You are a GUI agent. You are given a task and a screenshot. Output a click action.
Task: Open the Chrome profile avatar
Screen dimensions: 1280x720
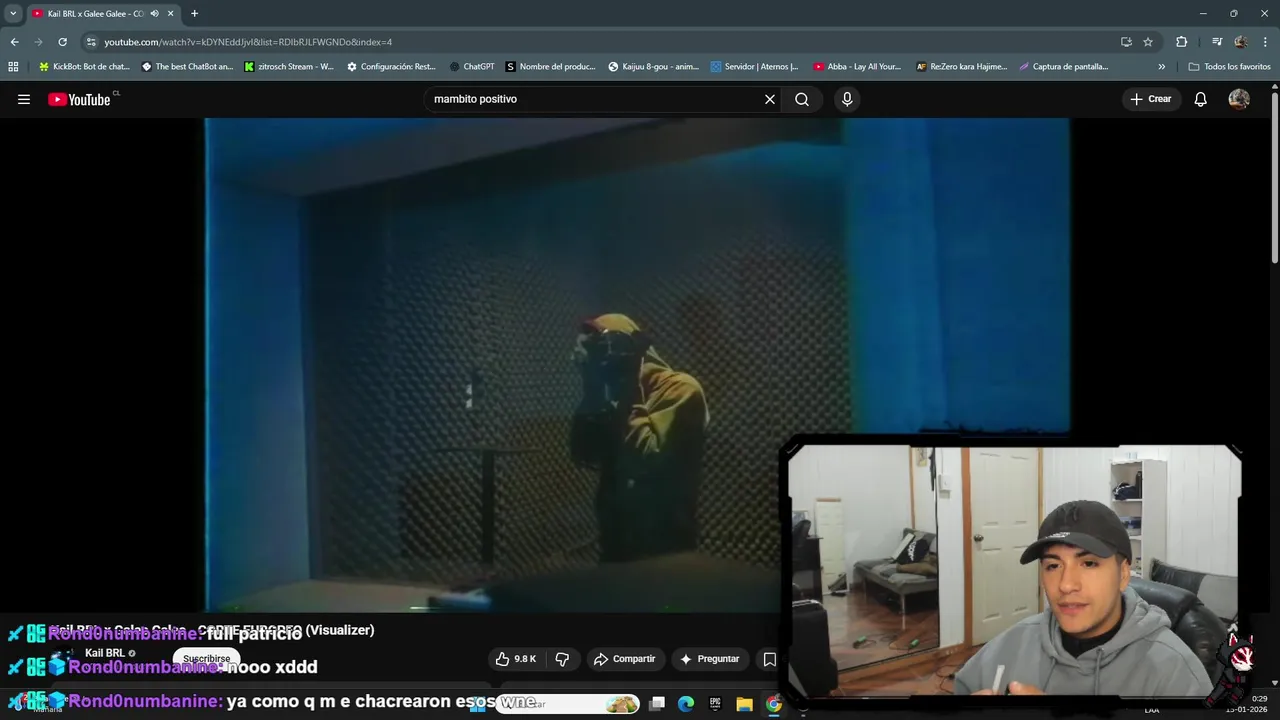[1241, 42]
